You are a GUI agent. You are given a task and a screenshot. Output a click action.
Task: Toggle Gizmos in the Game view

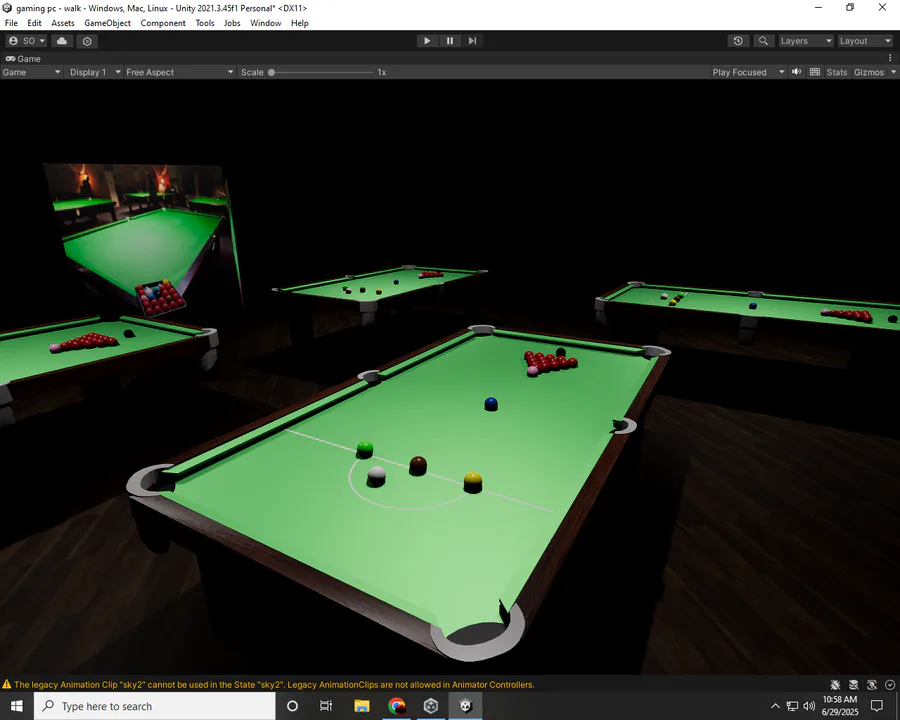pyautogui.click(x=868, y=72)
